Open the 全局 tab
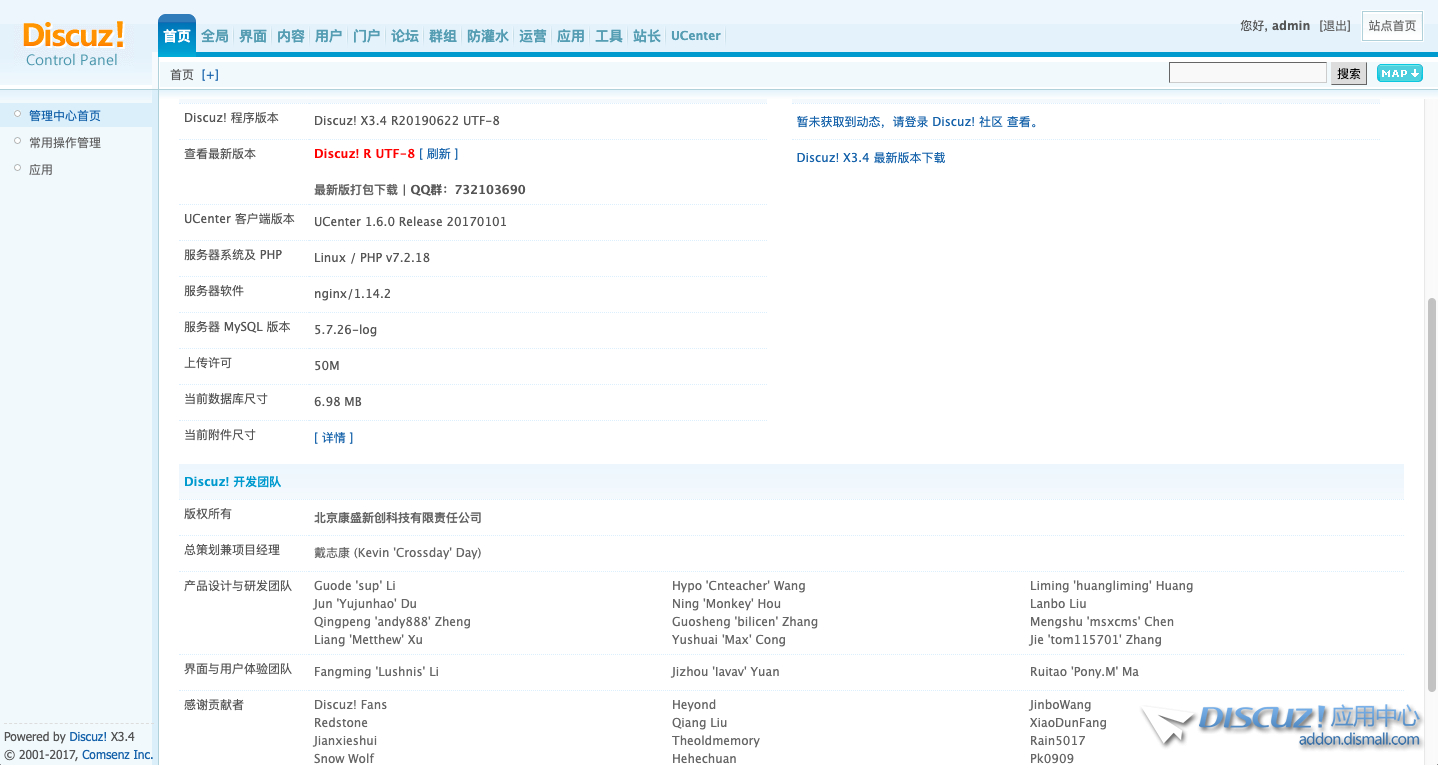This screenshot has width=1438, height=765. 215,36
